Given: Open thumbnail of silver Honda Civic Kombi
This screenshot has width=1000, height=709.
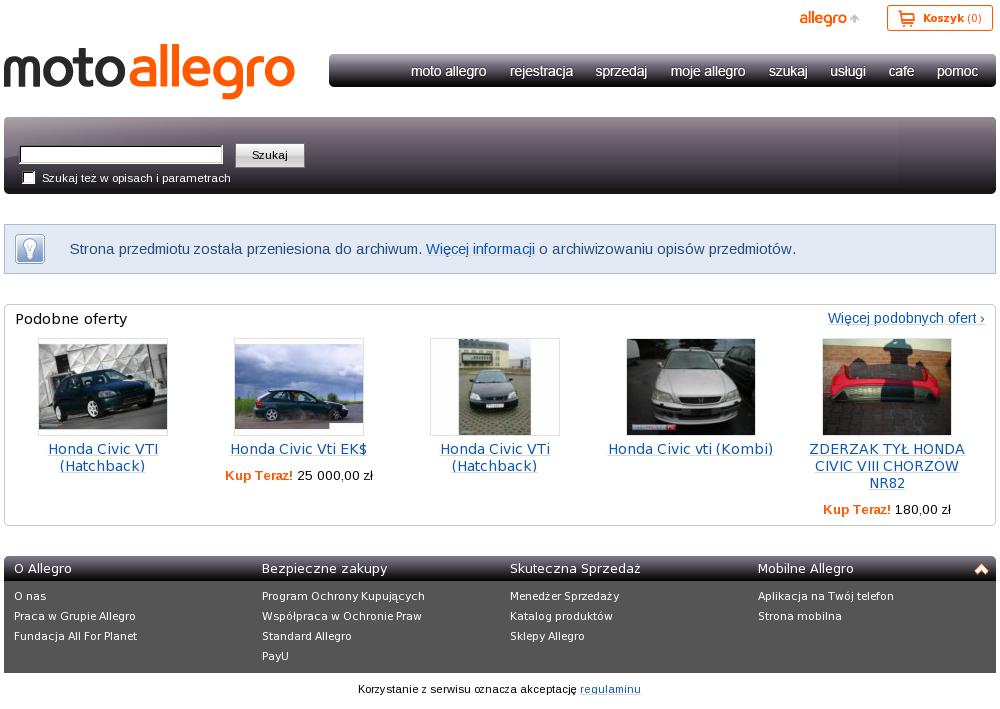Looking at the screenshot, I should click(691, 387).
